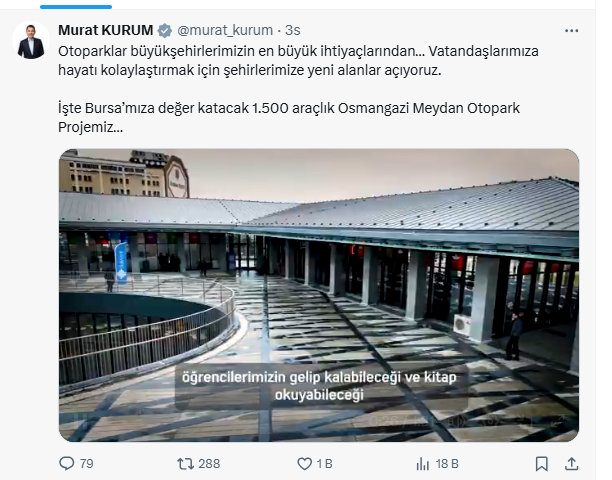Open the tweet's 3s timestamp
Screen dimensions: 612x480
click(x=293, y=30)
